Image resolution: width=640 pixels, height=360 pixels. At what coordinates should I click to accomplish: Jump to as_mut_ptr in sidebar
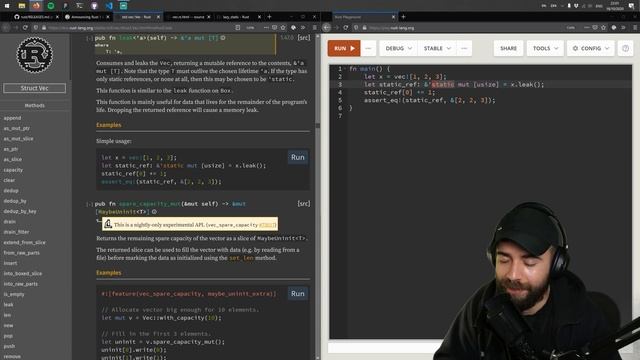(x=17, y=128)
